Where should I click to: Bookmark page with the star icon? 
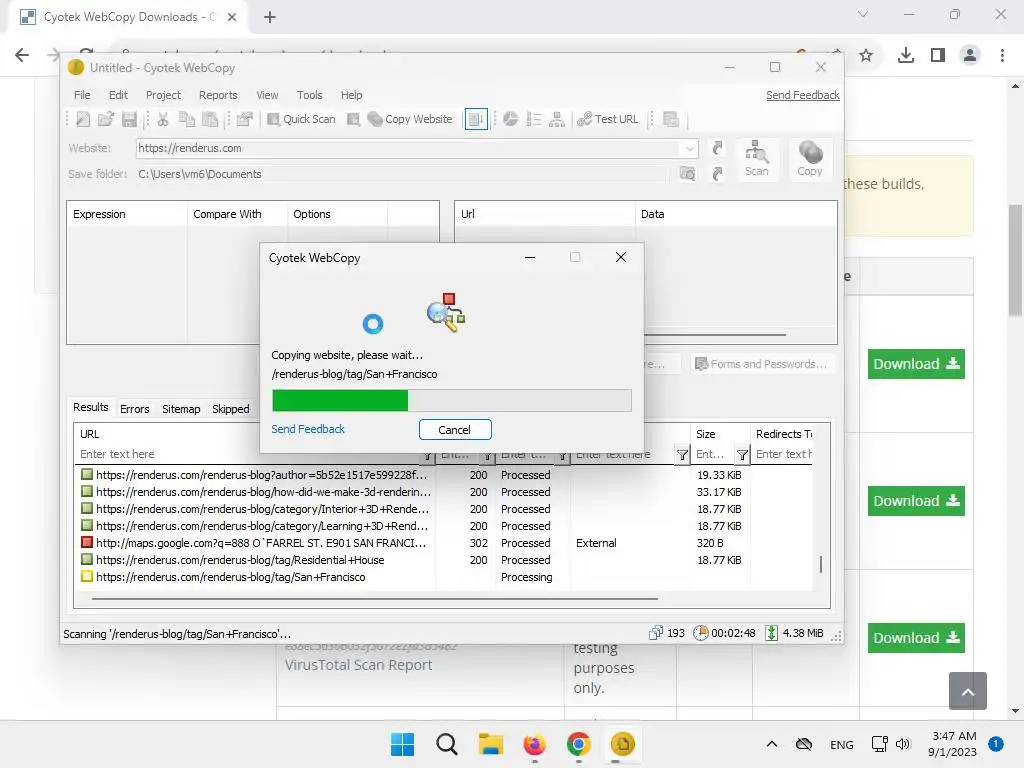click(x=866, y=56)
